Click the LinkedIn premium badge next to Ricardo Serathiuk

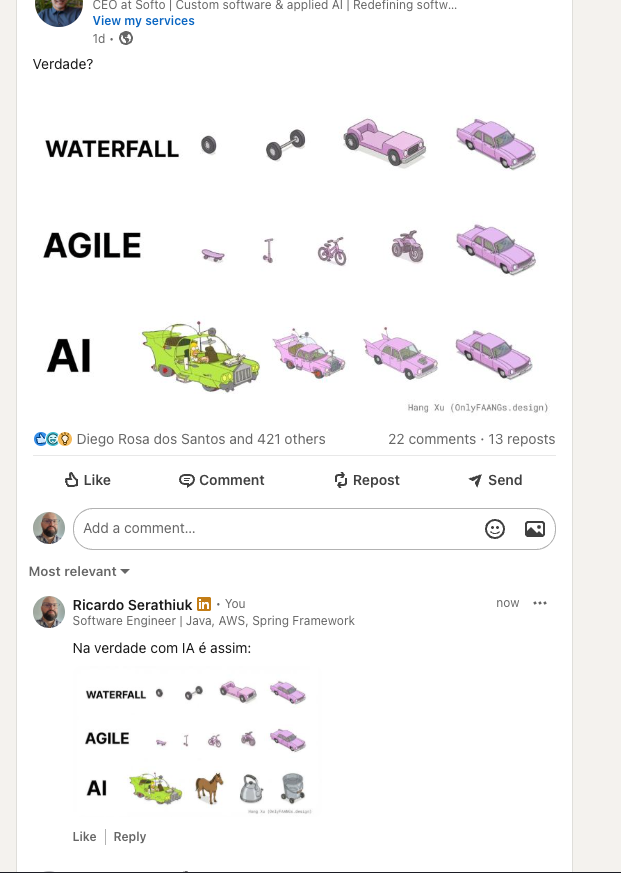pyautogui.click(x=204, y=604)
